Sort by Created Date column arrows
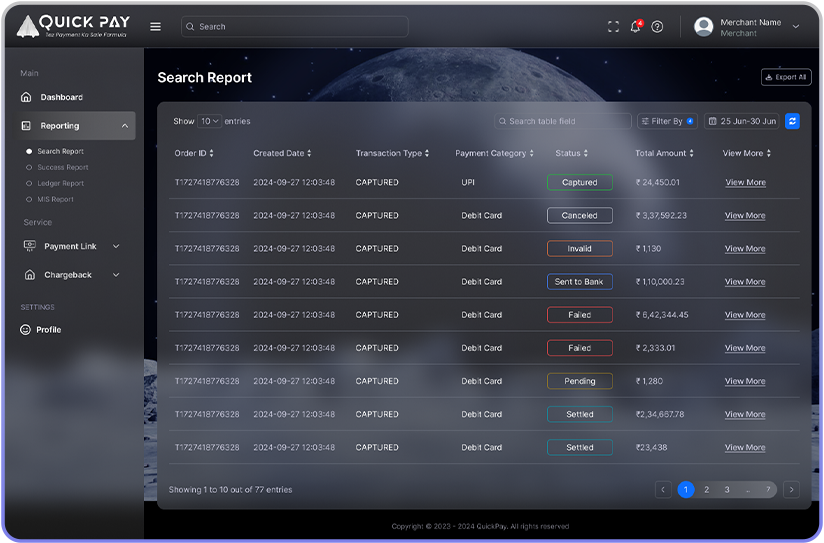This screenshot has width=824, height=543. pos(309,153)
